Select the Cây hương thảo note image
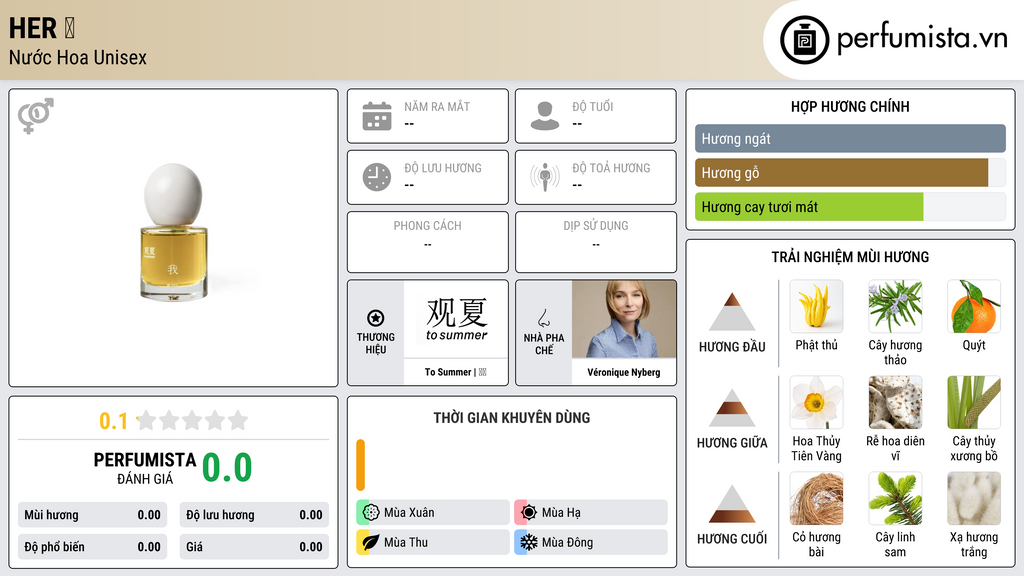 (x=895, y=306)
